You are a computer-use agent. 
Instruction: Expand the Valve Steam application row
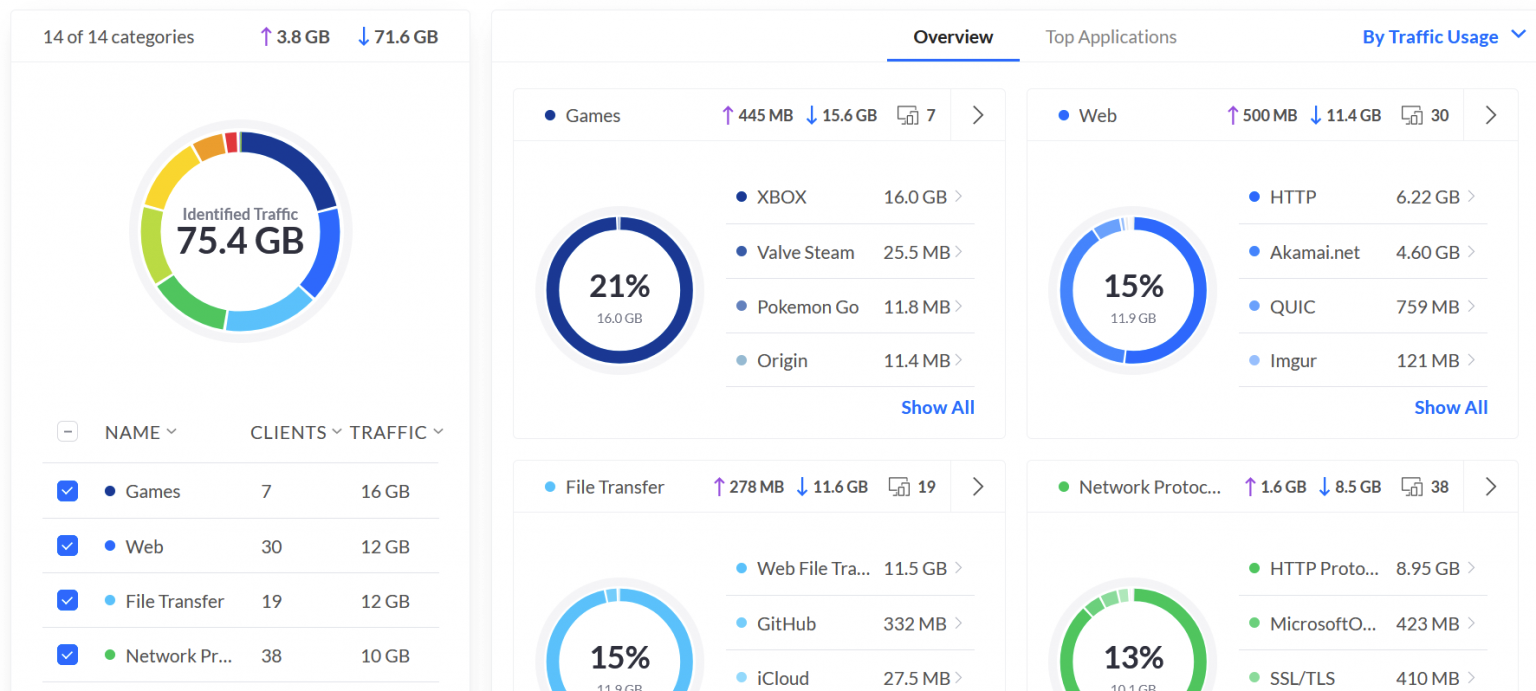click(850, 252)
